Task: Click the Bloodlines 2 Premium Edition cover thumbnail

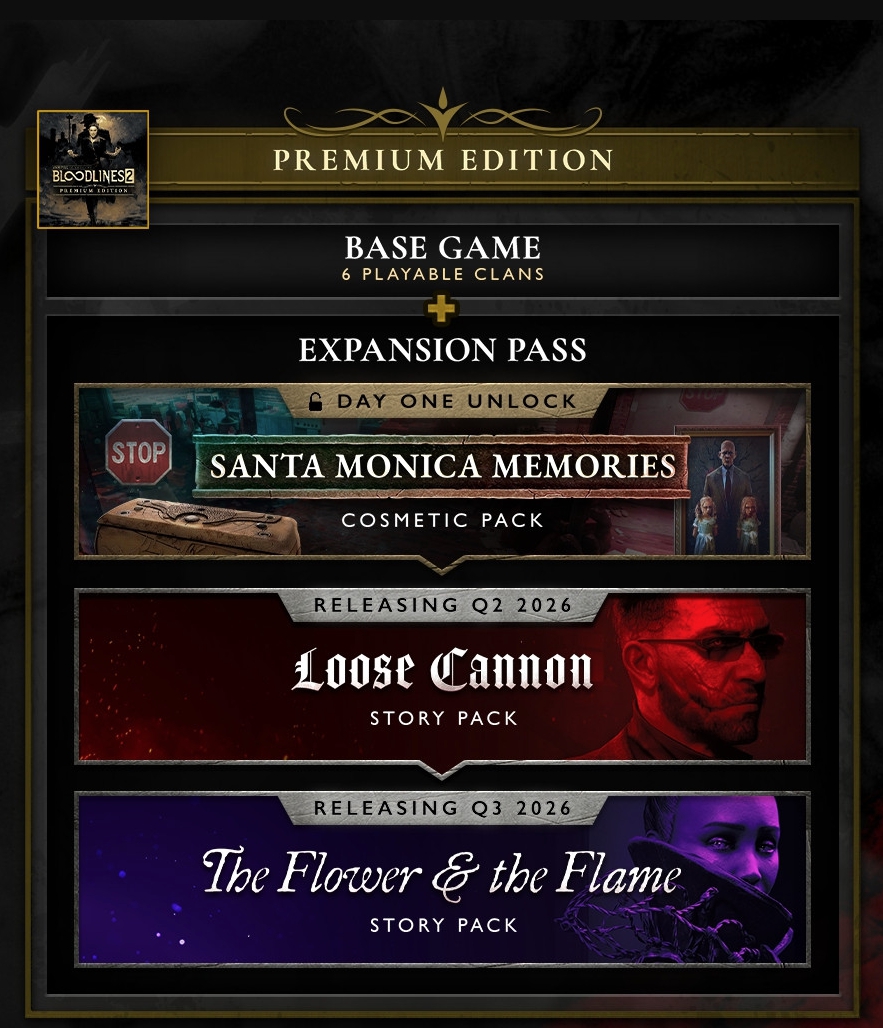Action: [93, 169]
